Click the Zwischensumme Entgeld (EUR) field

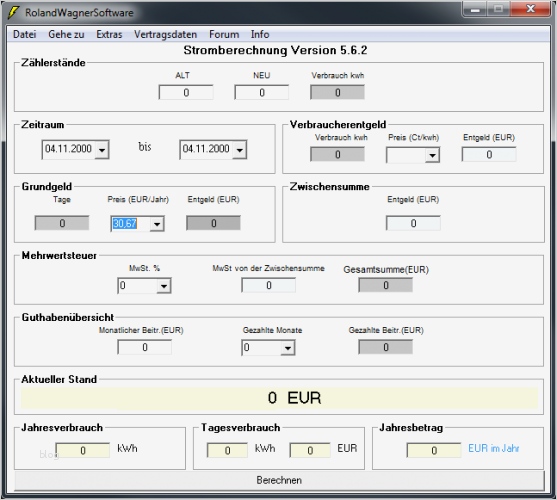pyautogui.click(x=413, y=223)
